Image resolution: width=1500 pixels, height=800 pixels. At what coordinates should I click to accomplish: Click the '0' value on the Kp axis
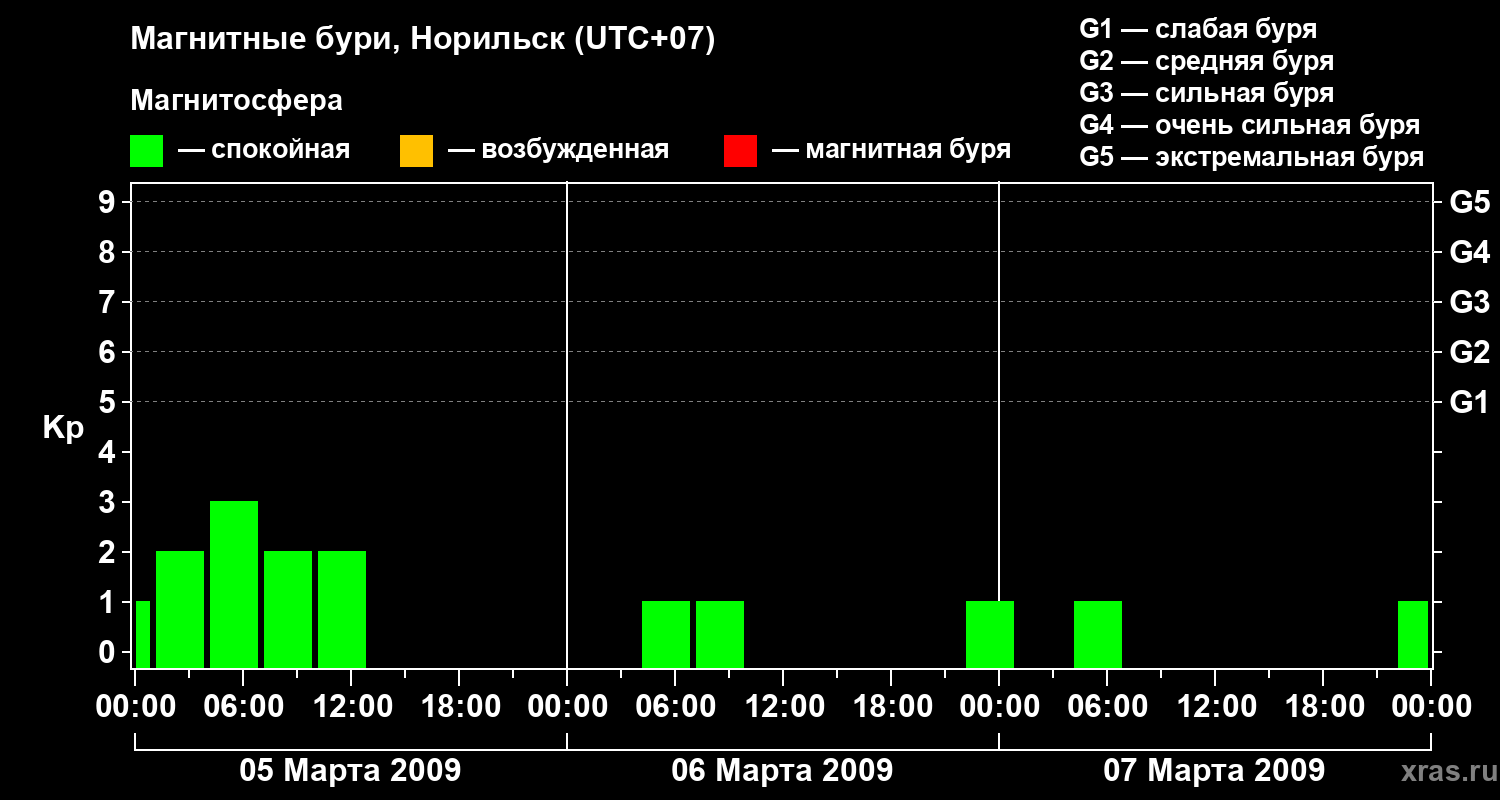pyautogui.click(x=109, y=652)
